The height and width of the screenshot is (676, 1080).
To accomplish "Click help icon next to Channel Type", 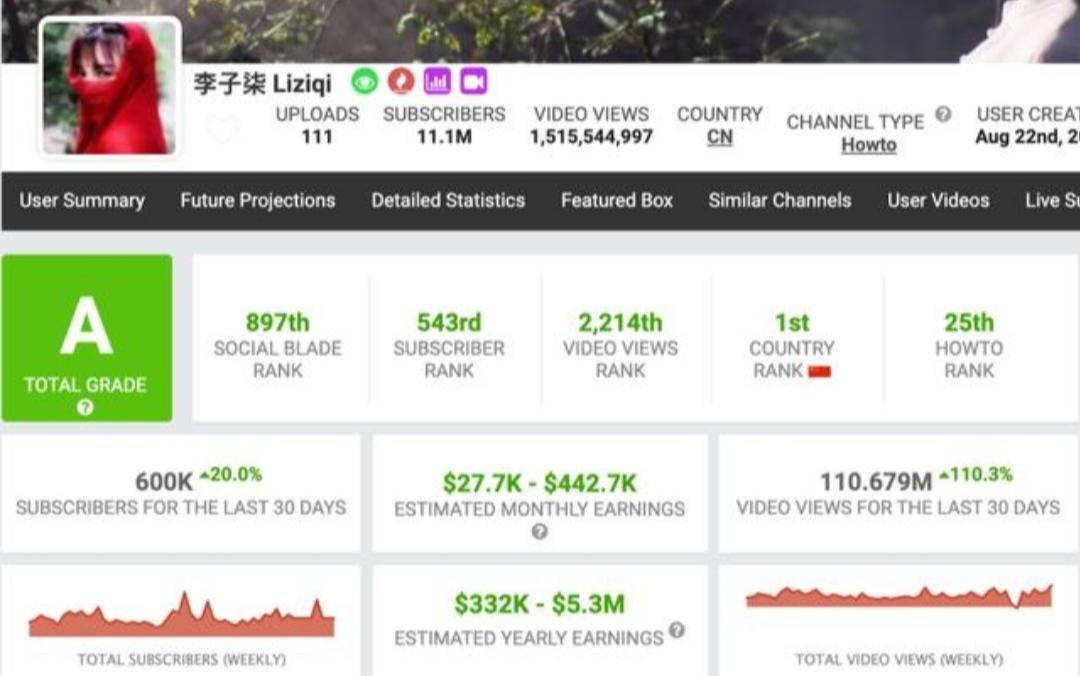I will tap(944, 114).
